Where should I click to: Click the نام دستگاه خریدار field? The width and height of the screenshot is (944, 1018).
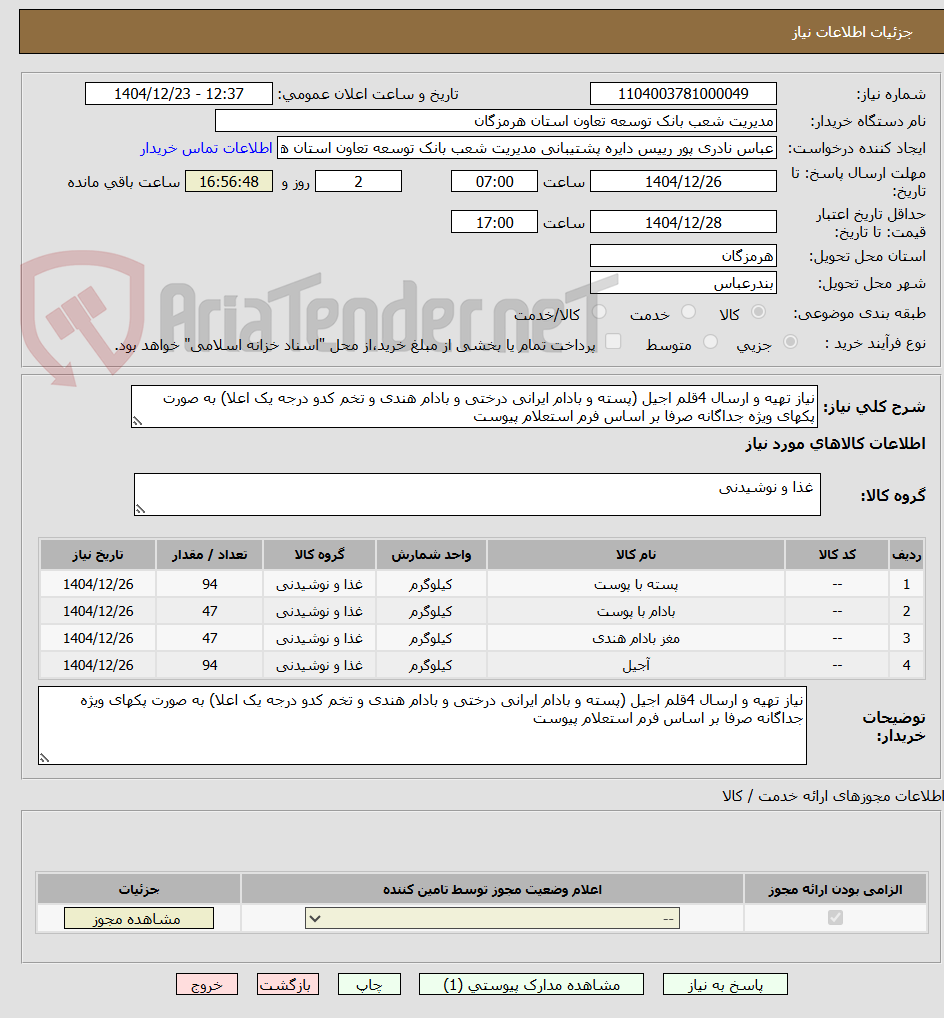[495, 121]
